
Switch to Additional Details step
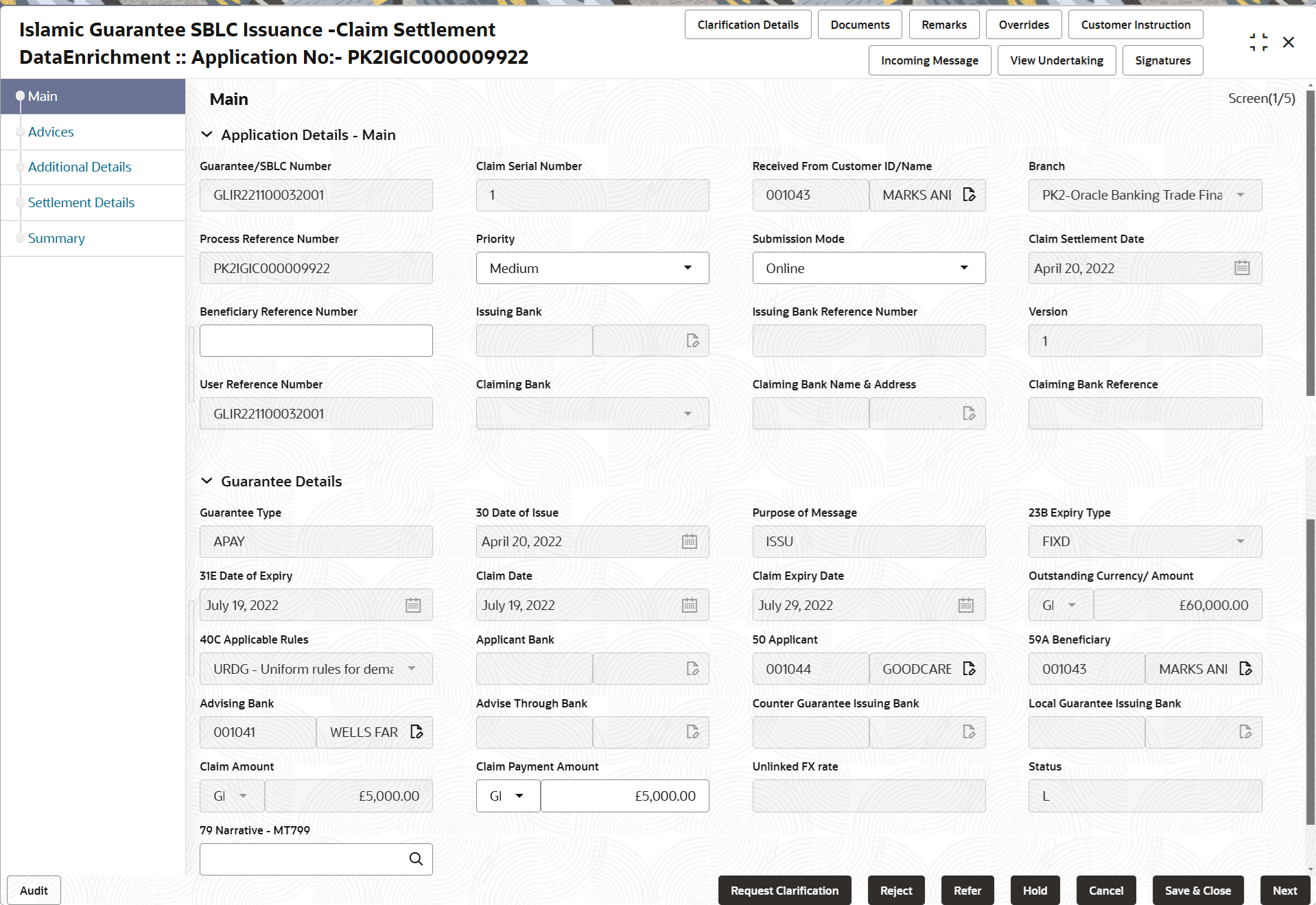click(x=80, y=167)
